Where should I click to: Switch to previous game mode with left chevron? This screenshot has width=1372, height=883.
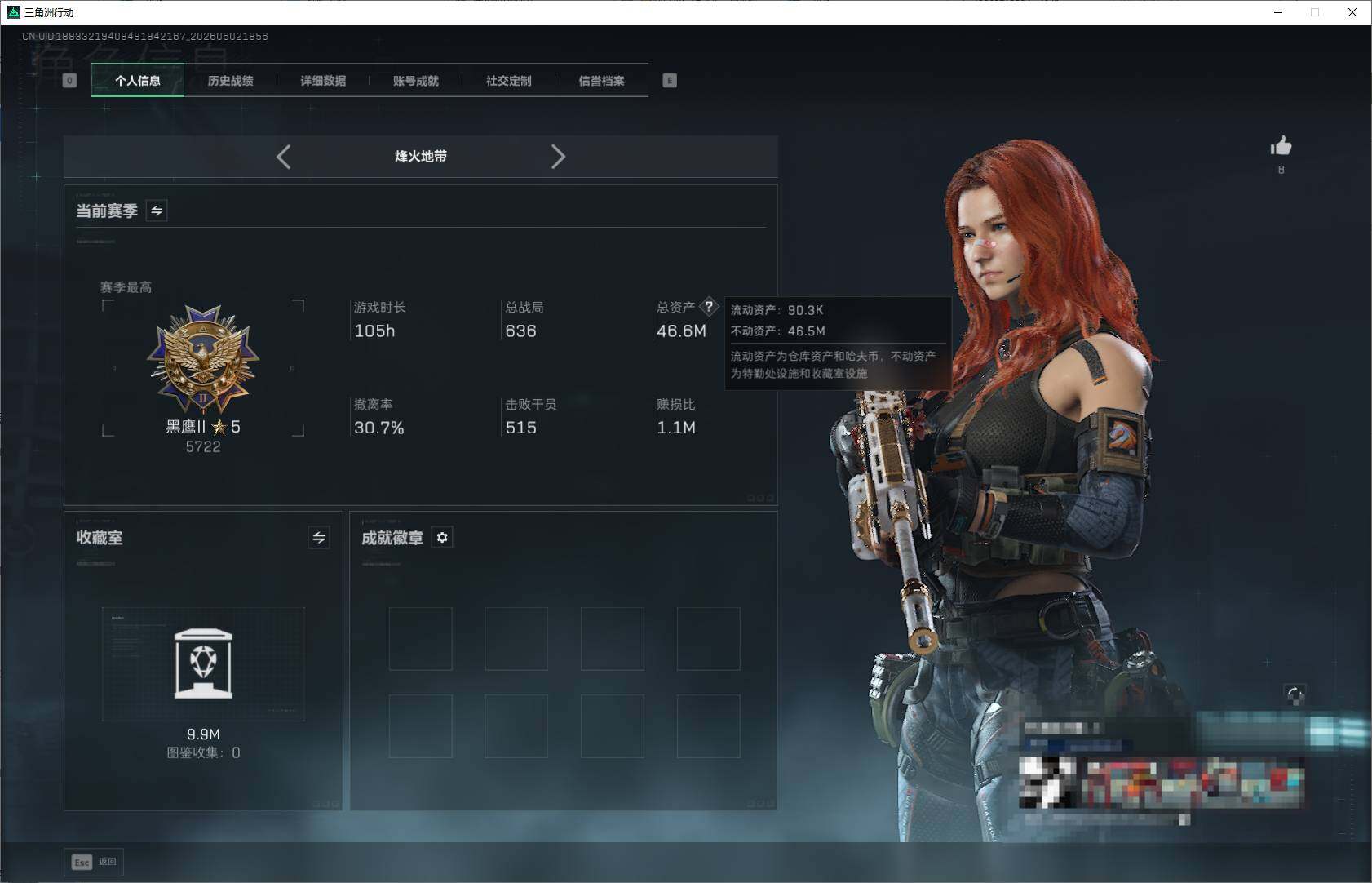coord(284,157)
